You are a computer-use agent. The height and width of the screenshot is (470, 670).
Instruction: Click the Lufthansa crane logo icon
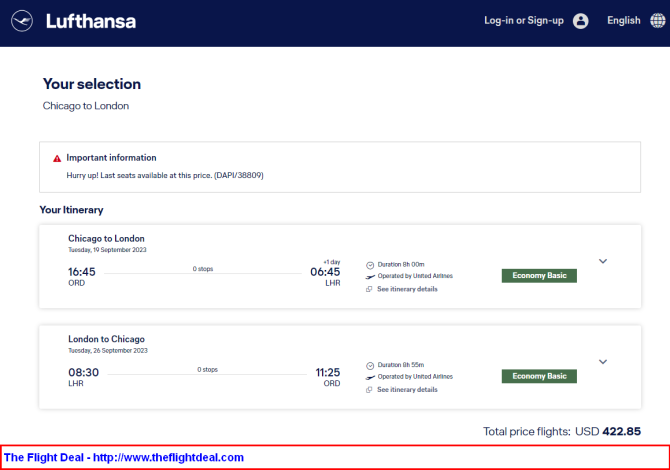(22, 21)
